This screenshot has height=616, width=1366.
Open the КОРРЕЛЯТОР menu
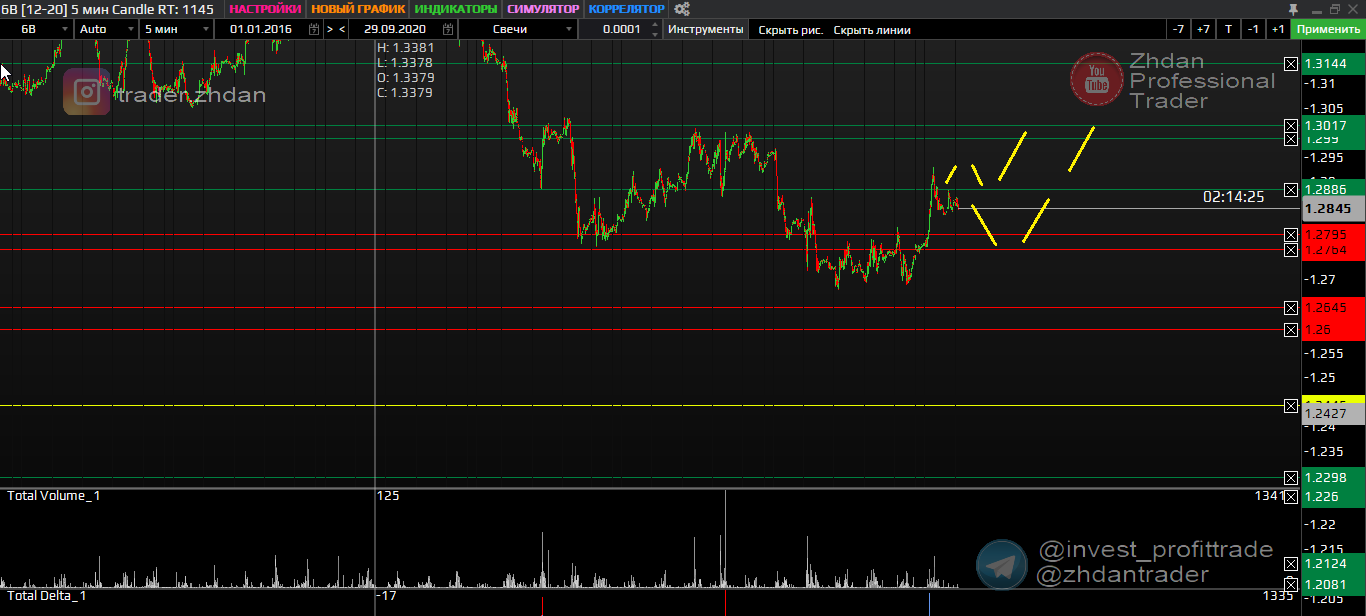click(626, 9)
